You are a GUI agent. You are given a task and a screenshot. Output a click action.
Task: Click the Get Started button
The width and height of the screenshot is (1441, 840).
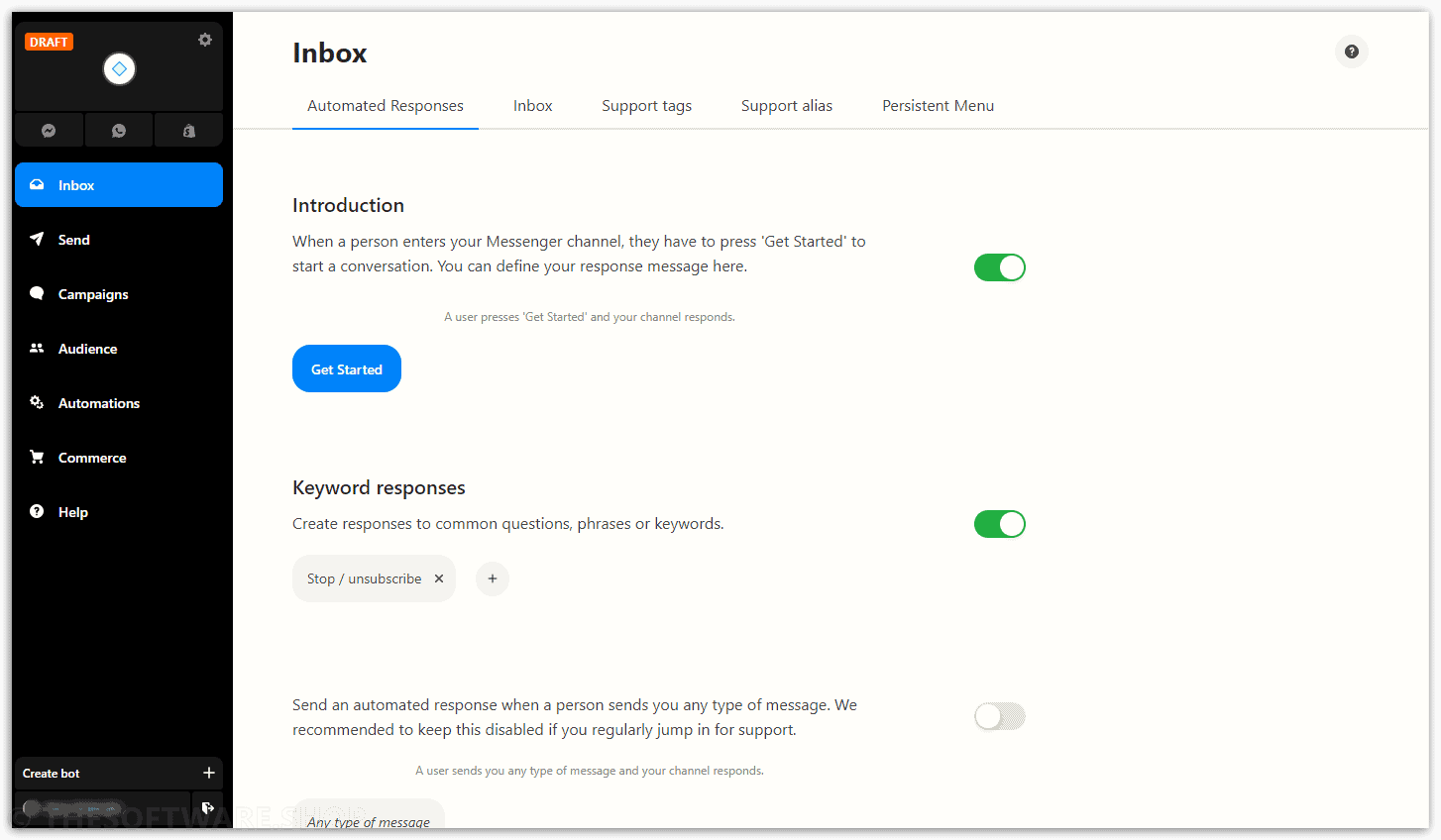click(347, 368)
